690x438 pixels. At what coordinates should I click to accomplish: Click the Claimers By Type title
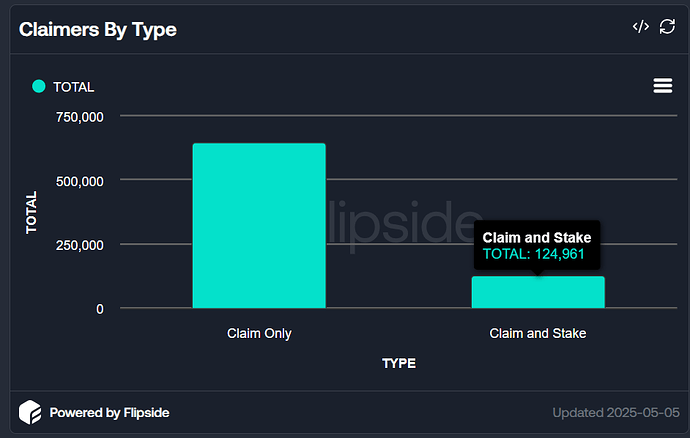(x=98, y=29)
